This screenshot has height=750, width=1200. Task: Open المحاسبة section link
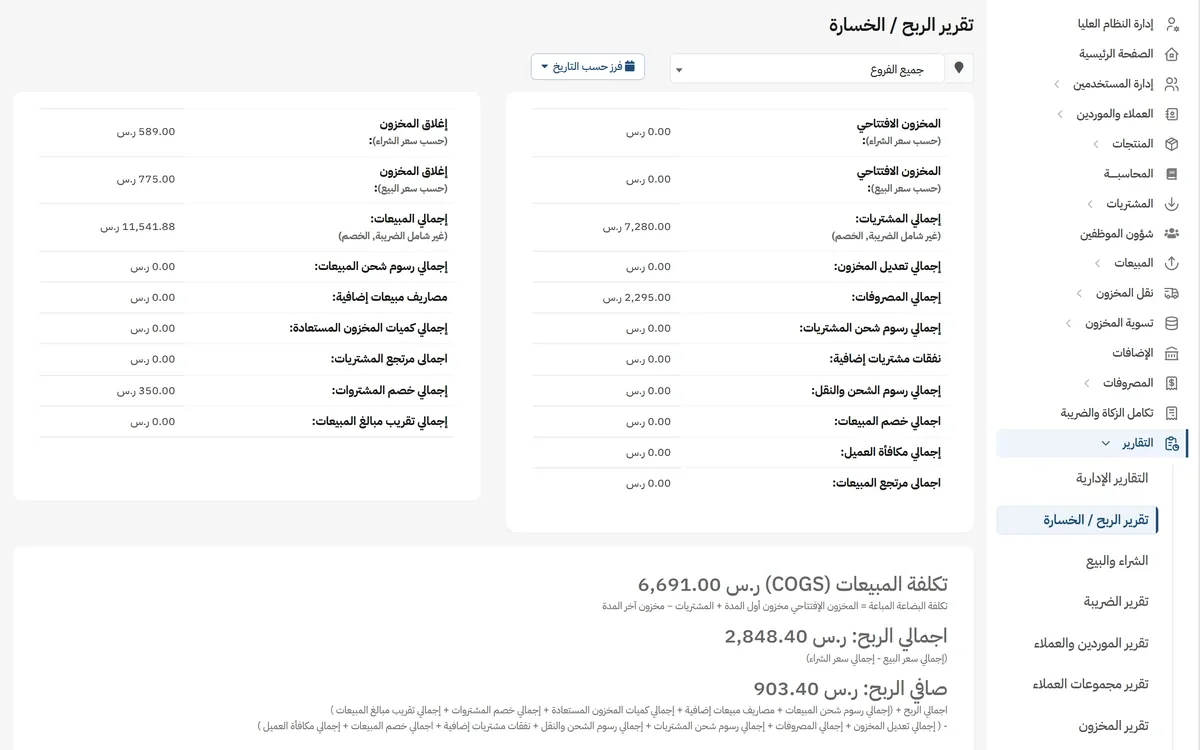coord(1128,174)
